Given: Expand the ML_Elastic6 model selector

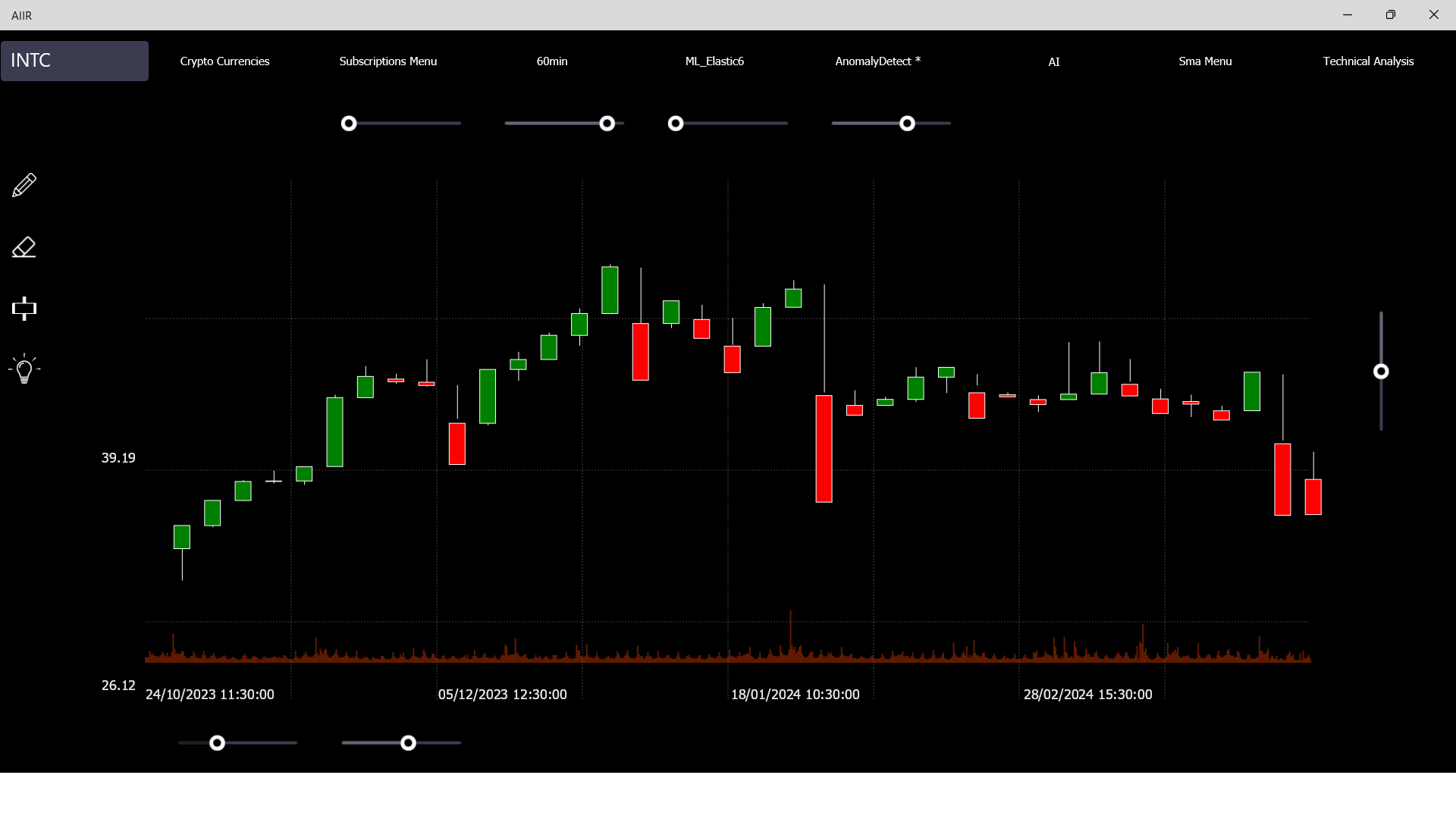Looking at the screenshot, I should (x=714, y=61).
